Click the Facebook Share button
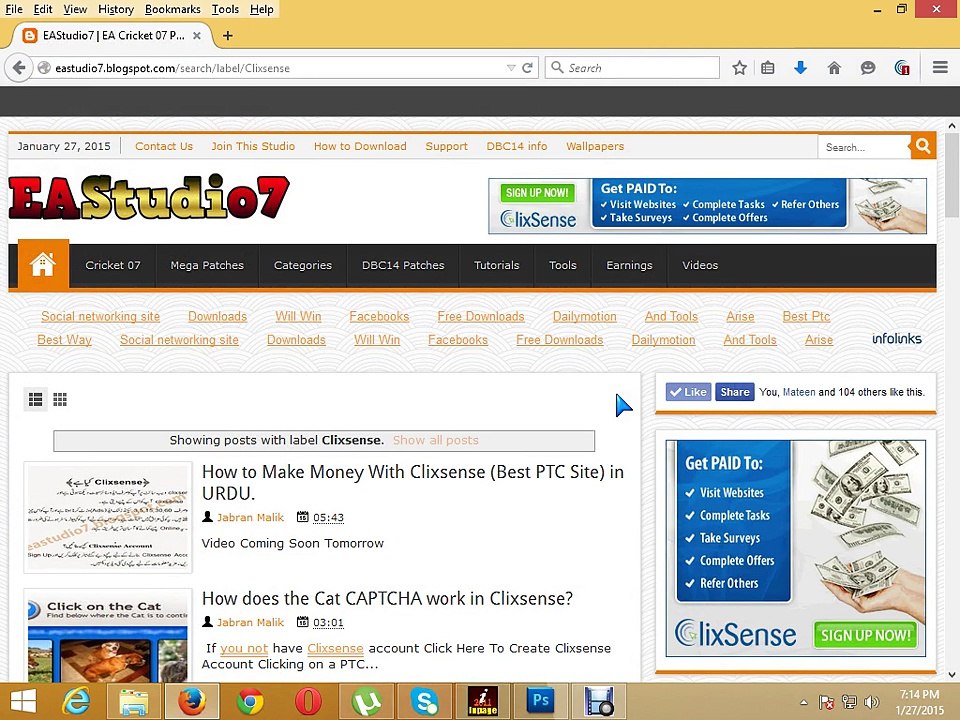This screenshot has width=960, height=720. click(x=734, y=392)
